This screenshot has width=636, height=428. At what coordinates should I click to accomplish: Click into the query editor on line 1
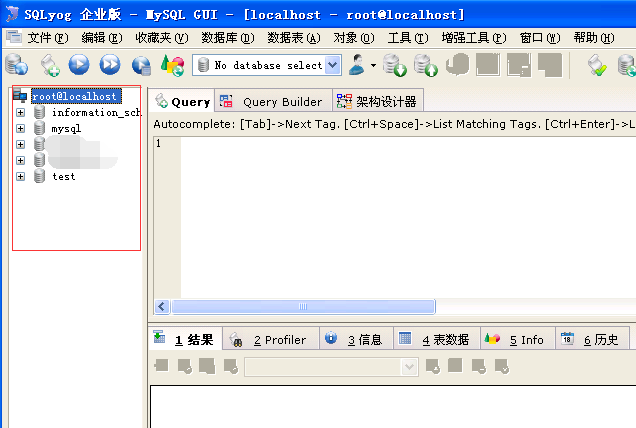tap(406, 143)
